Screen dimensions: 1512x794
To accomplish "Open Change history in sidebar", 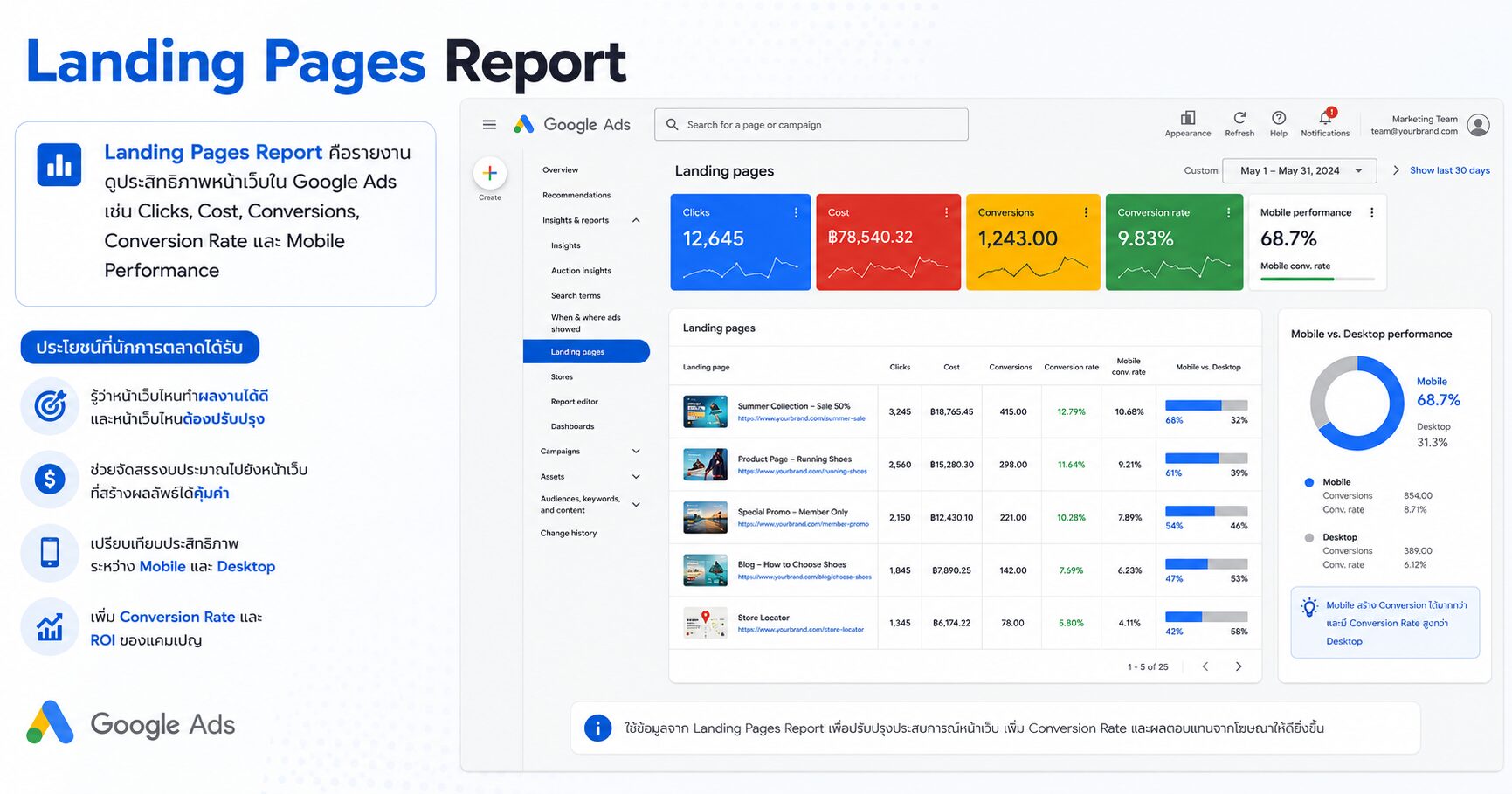I will (569, 533).
